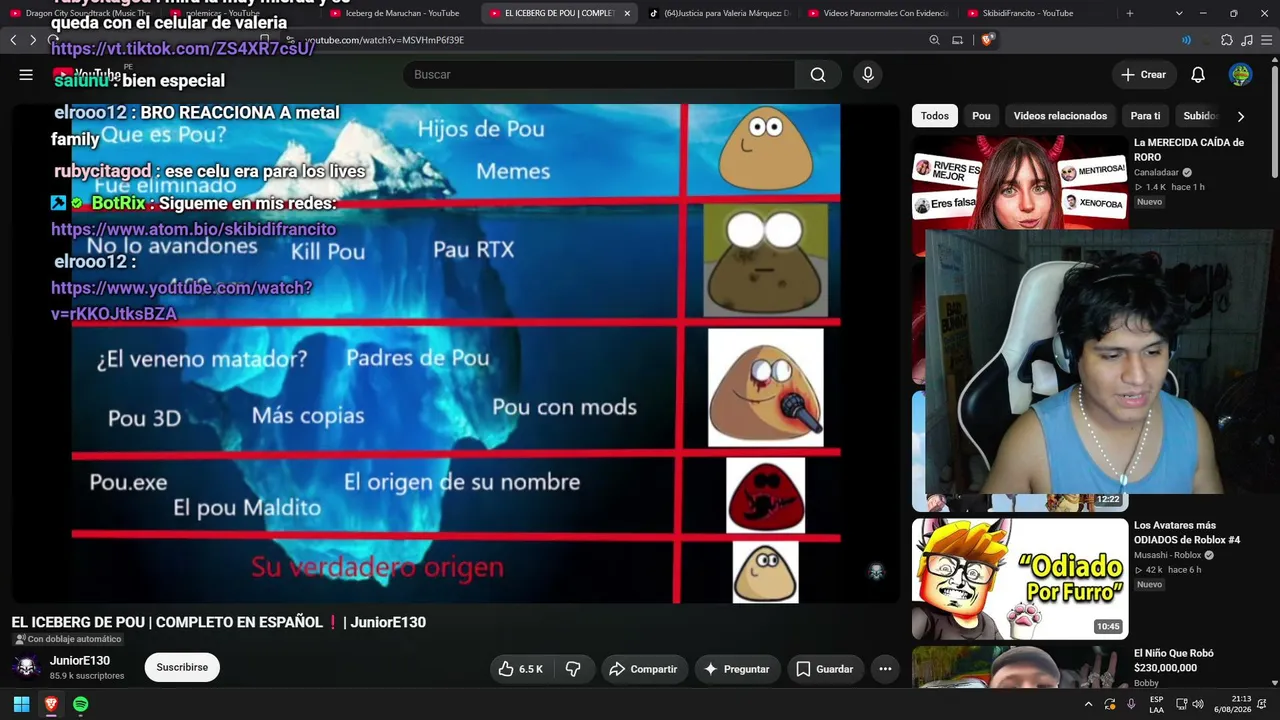Save video with Guardar button
Viewport: 1280px width, 720px height.
[825, 669]
